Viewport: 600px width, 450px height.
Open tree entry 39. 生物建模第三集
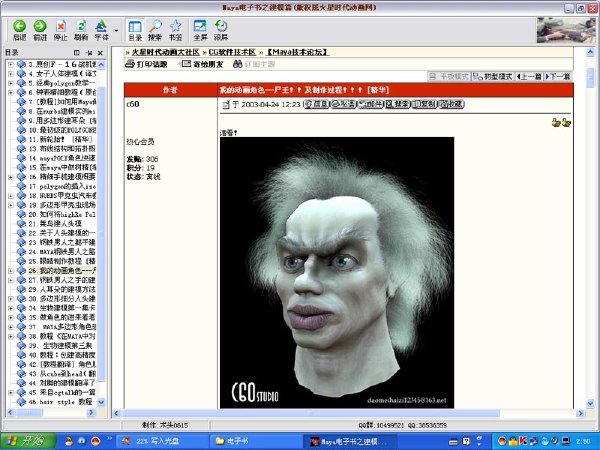[x=60, y=346]
